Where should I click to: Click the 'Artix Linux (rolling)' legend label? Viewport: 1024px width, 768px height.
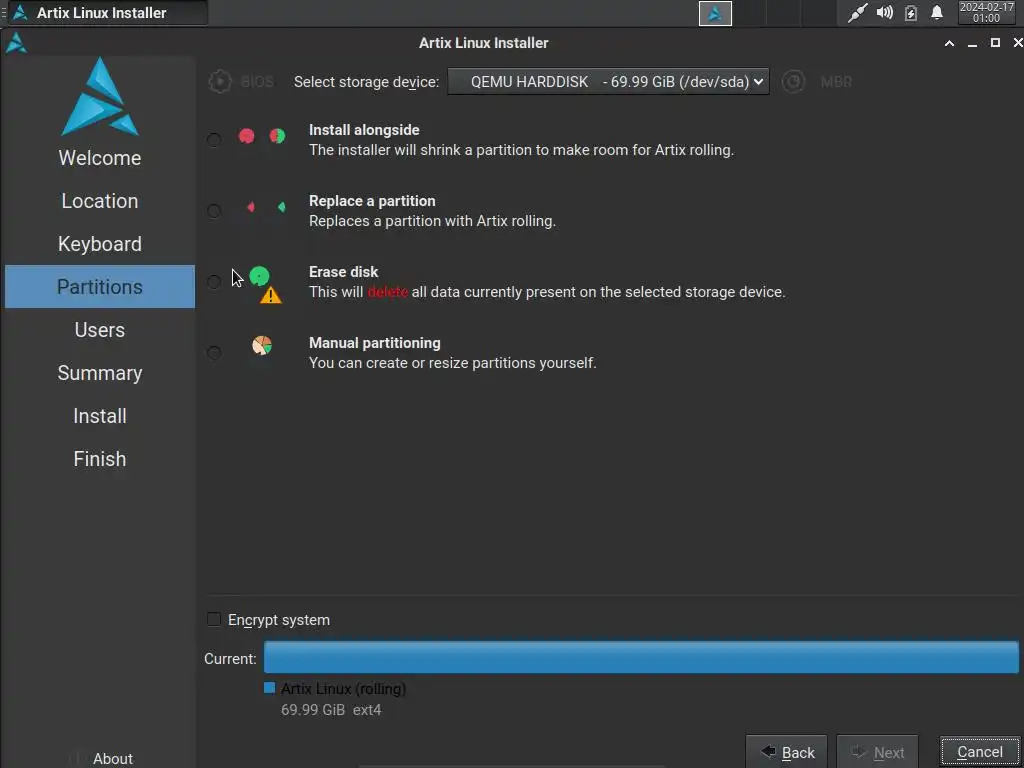click(x=344, y=689)
